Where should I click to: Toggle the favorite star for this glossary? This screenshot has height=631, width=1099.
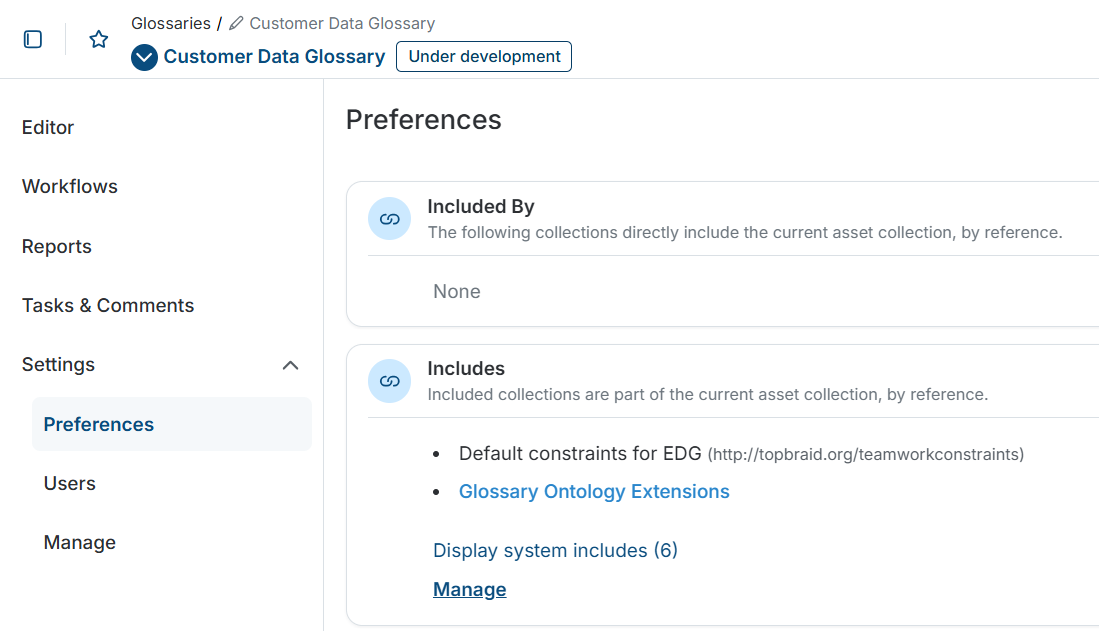pyautogui.click(x=97, y=38)
